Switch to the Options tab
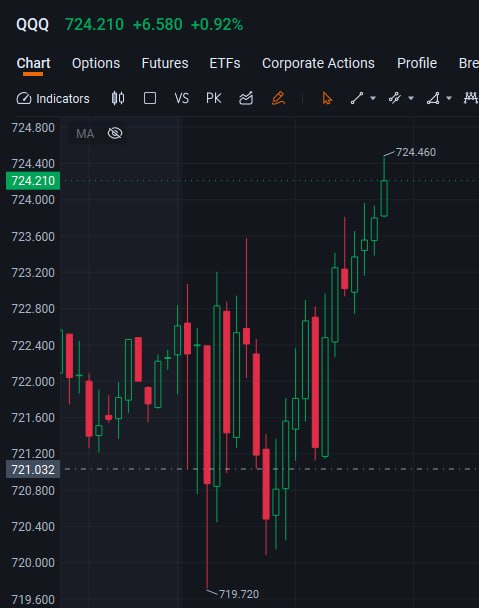The image size is (479, 608). pos(96,63)
